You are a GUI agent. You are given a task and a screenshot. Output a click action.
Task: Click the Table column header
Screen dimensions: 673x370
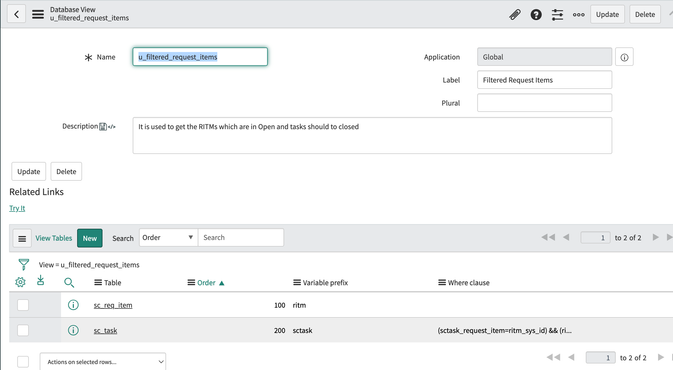point(112,282)
